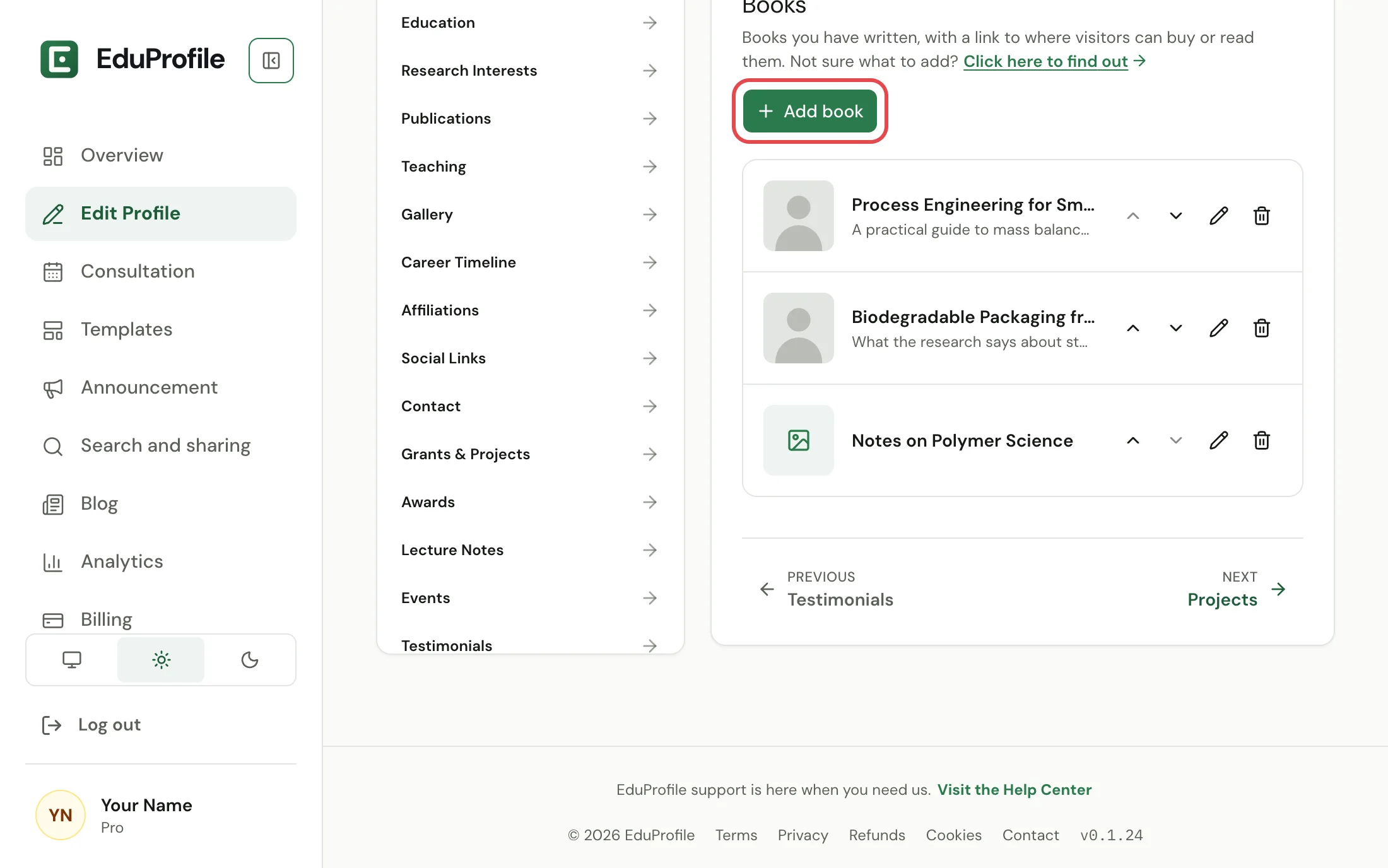Image resolution: width=1388 pixels, height=868 pixels.
Task: Collapse the sidebar with the panel icon
Action: point(271,61)
